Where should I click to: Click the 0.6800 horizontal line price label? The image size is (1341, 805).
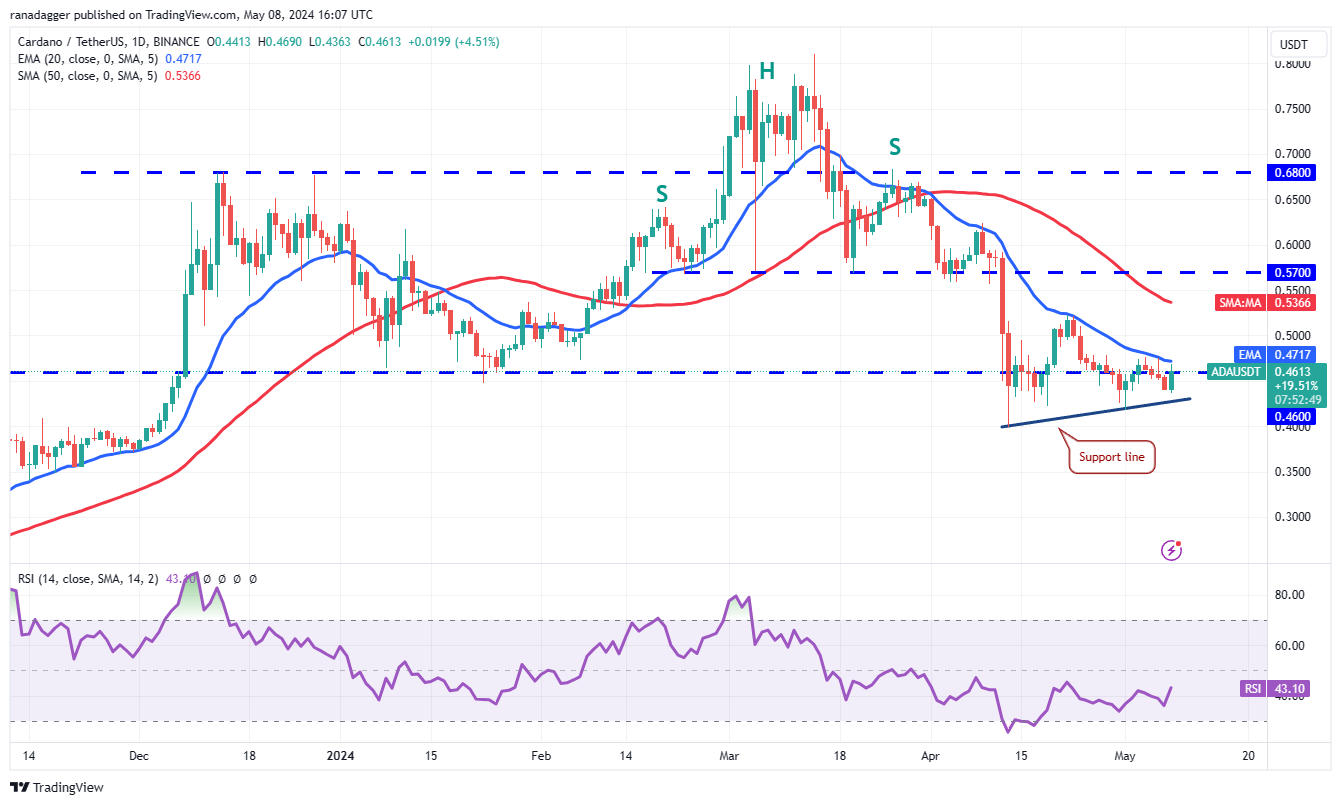pyautogui.click(x=1297, y=172)
